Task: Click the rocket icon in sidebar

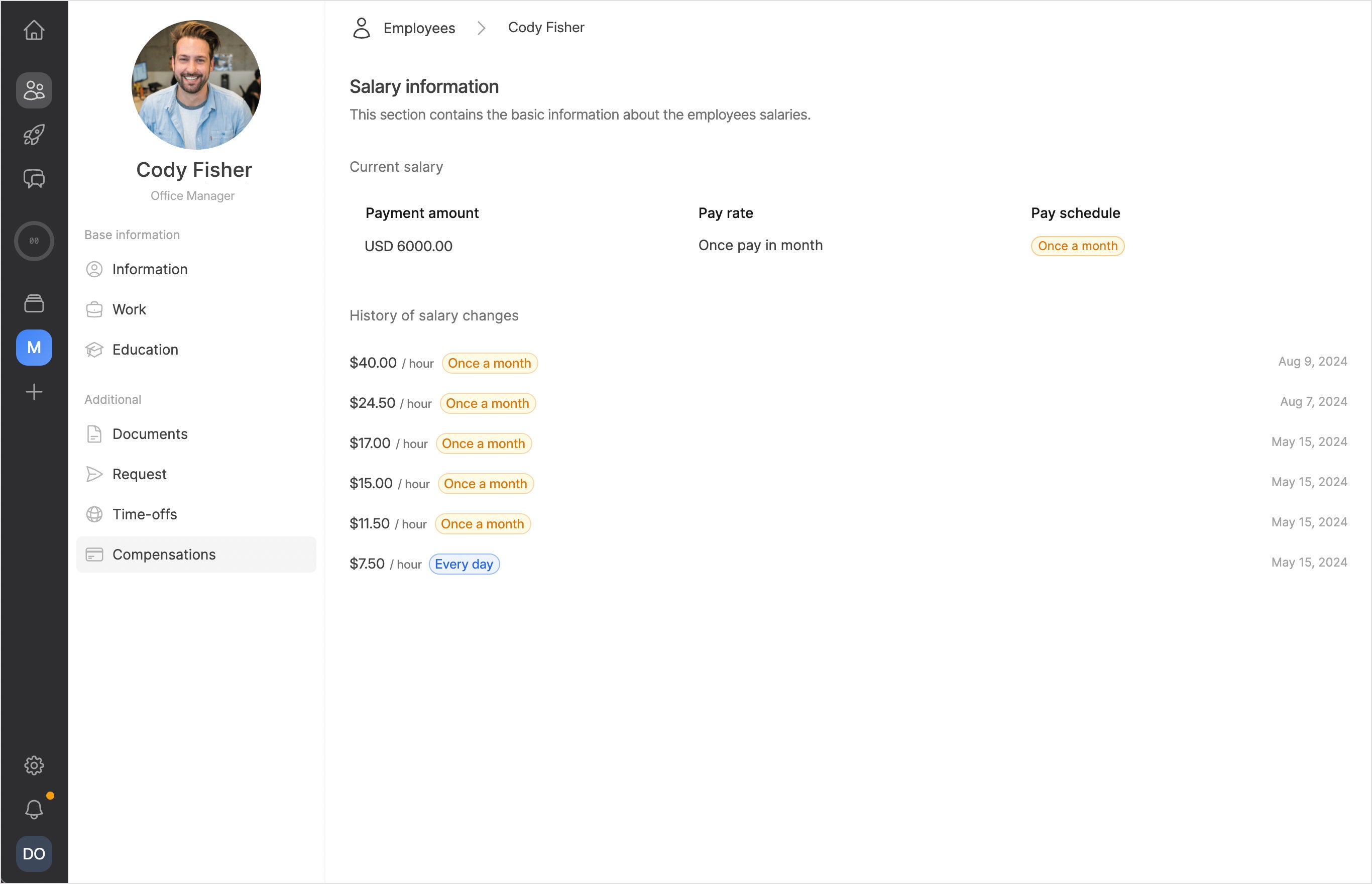Action: (34, 135)
